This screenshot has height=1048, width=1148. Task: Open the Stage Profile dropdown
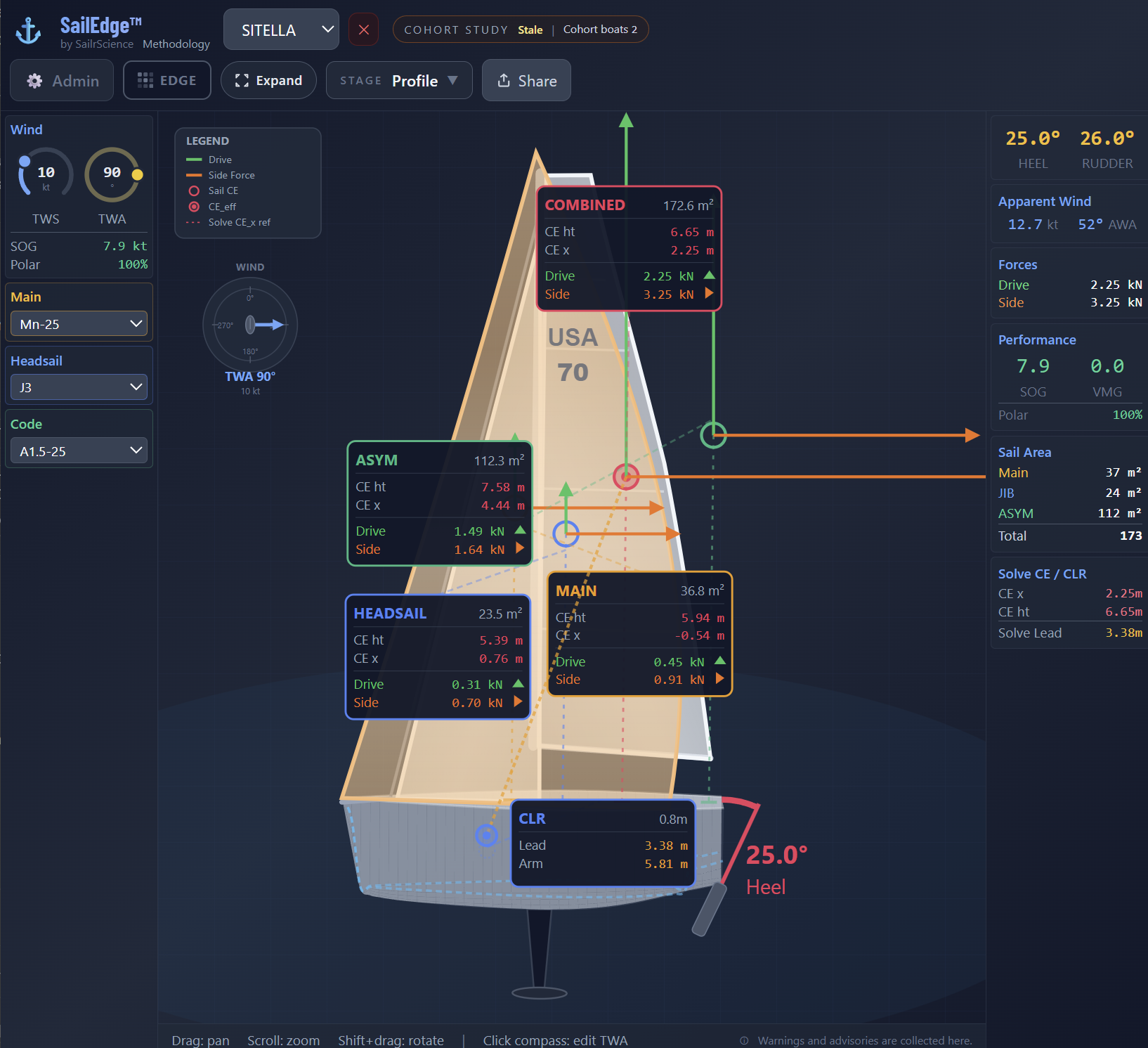pyautogui.click(x=399, y=80)
